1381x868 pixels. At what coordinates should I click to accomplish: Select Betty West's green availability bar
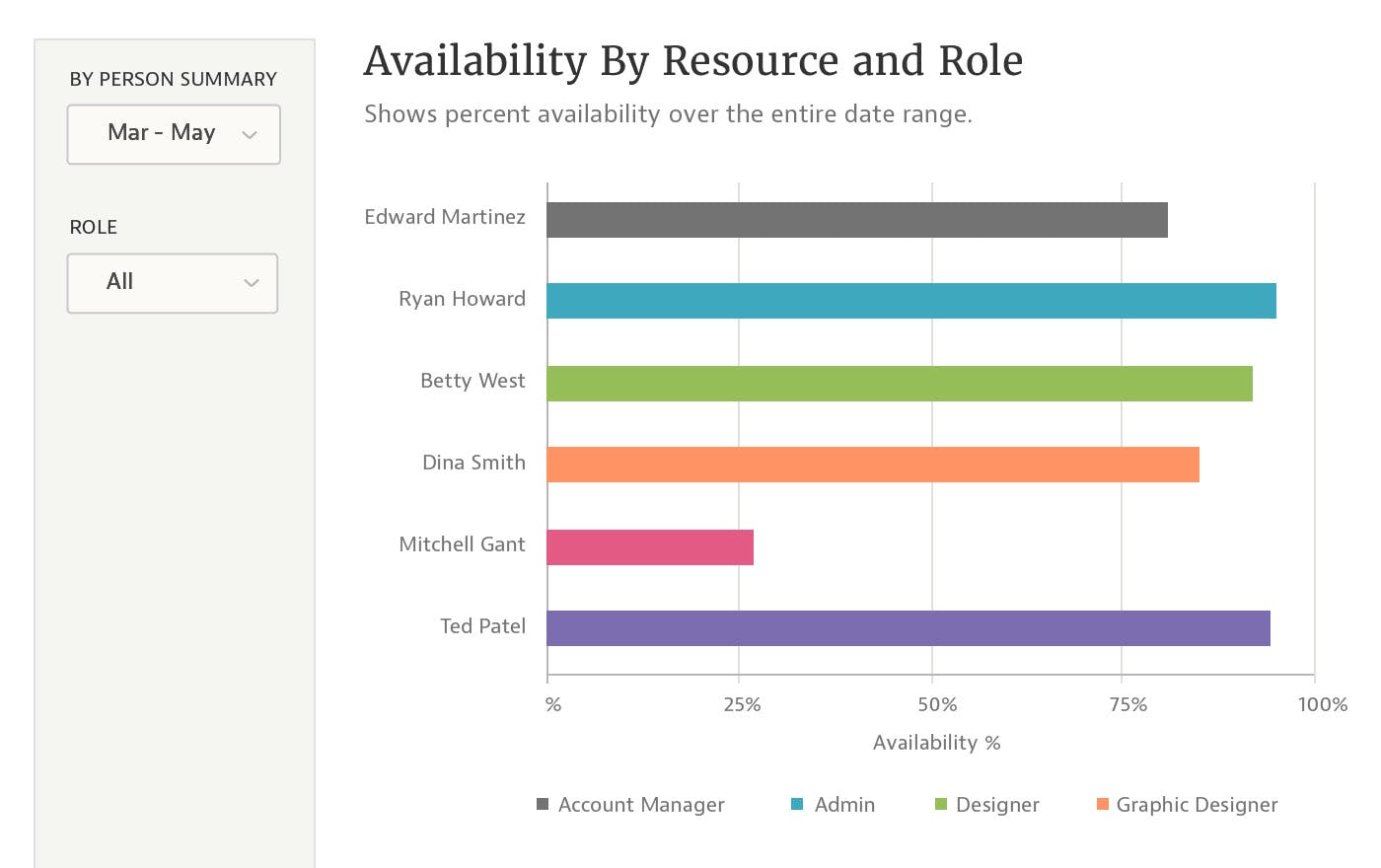pyautogui.click(x=899, y=384)
